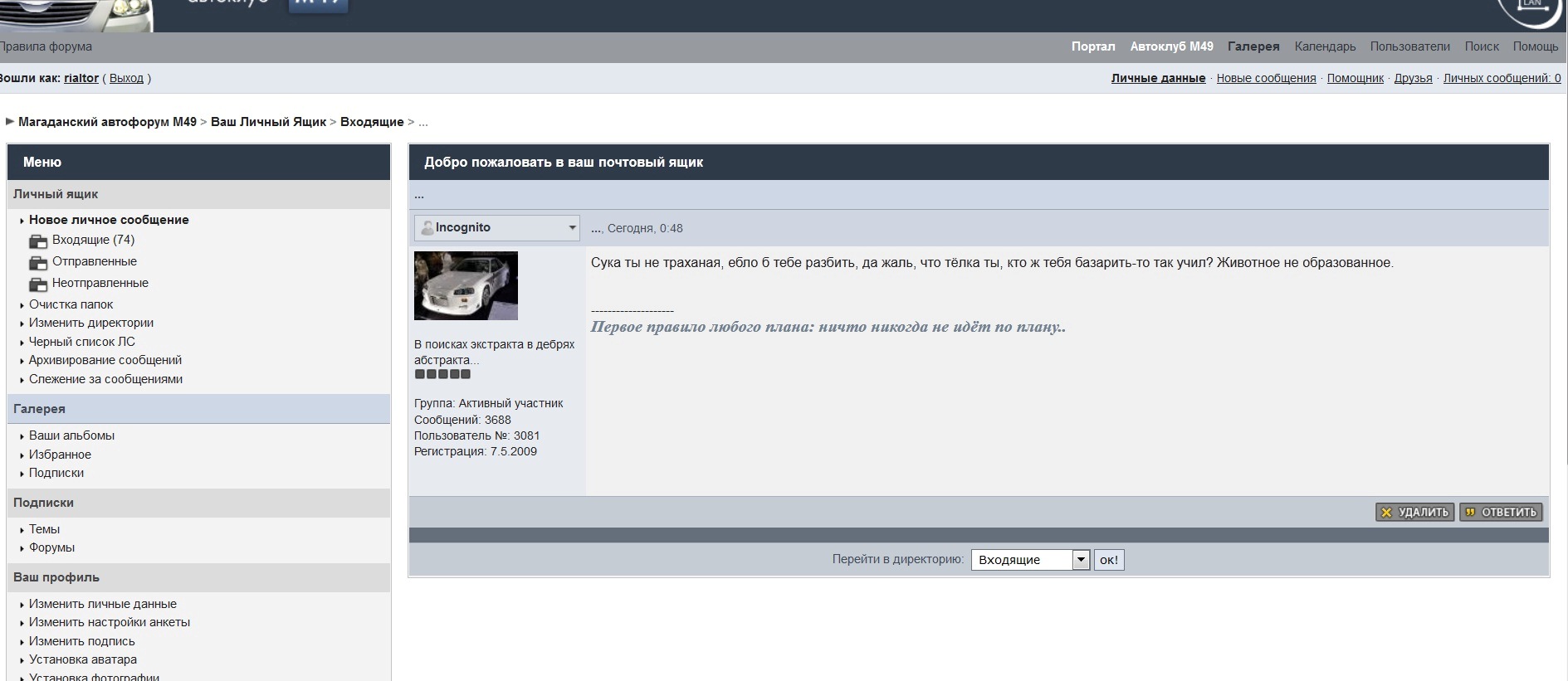
Task: Click the Отправленные folder icon
Action: click(x=38, y=263)
